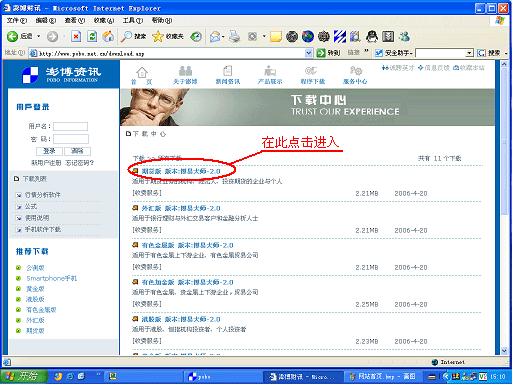
Task: Click the 信息反馈 top link
Action: pyautogui.click(x=434, y=68)
